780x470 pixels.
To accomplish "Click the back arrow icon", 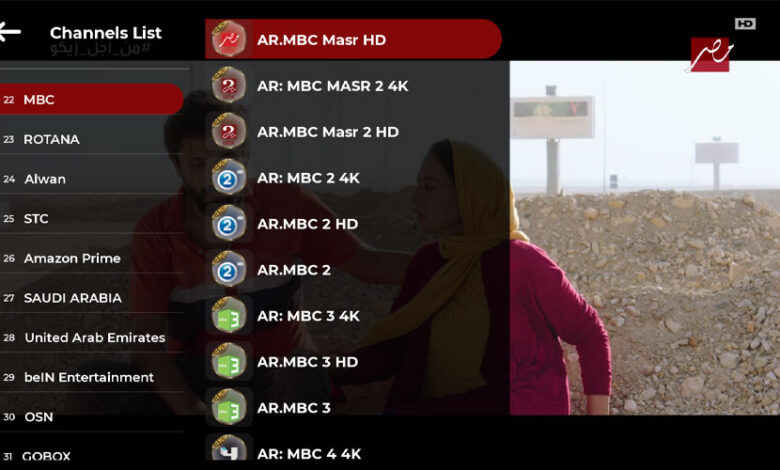I will 9,32.
